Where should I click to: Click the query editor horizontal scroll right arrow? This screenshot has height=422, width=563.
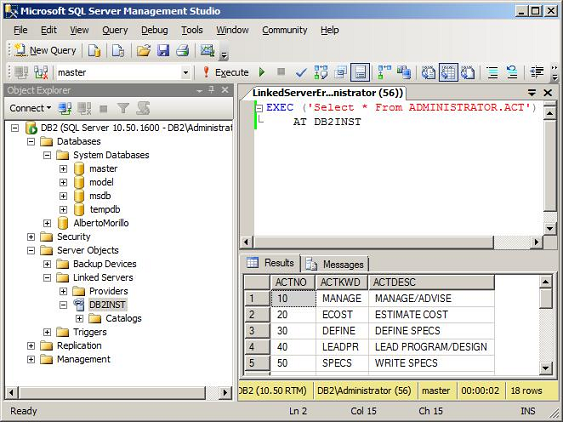coord(536,242)
